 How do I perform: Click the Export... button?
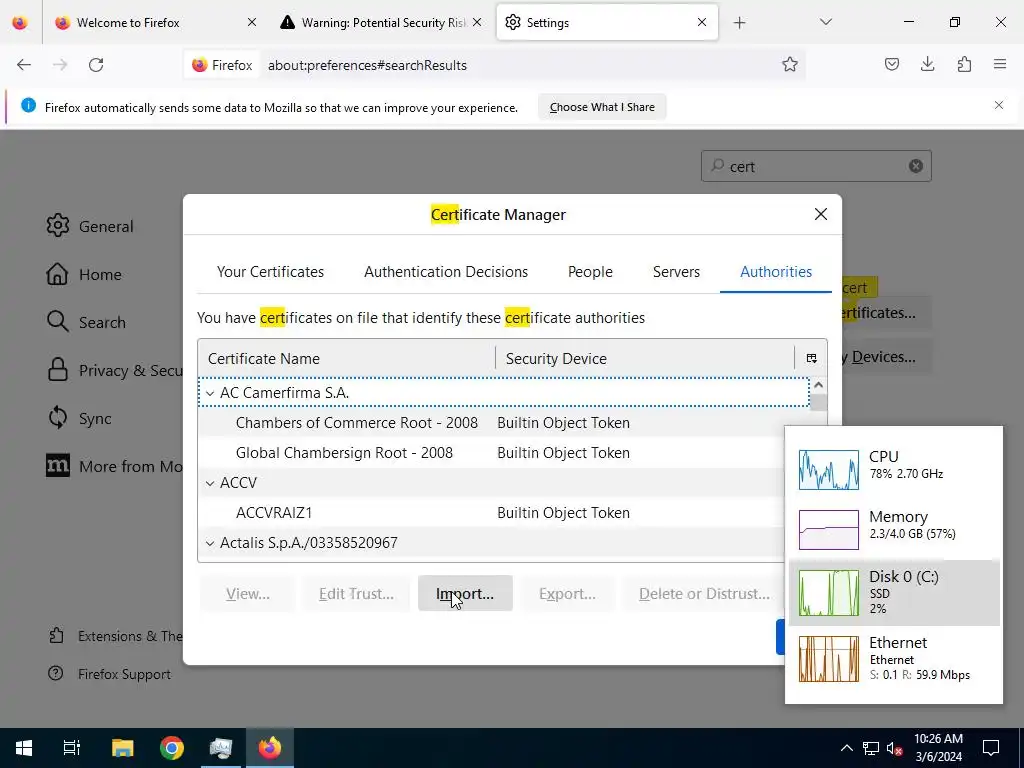(567, 594)
